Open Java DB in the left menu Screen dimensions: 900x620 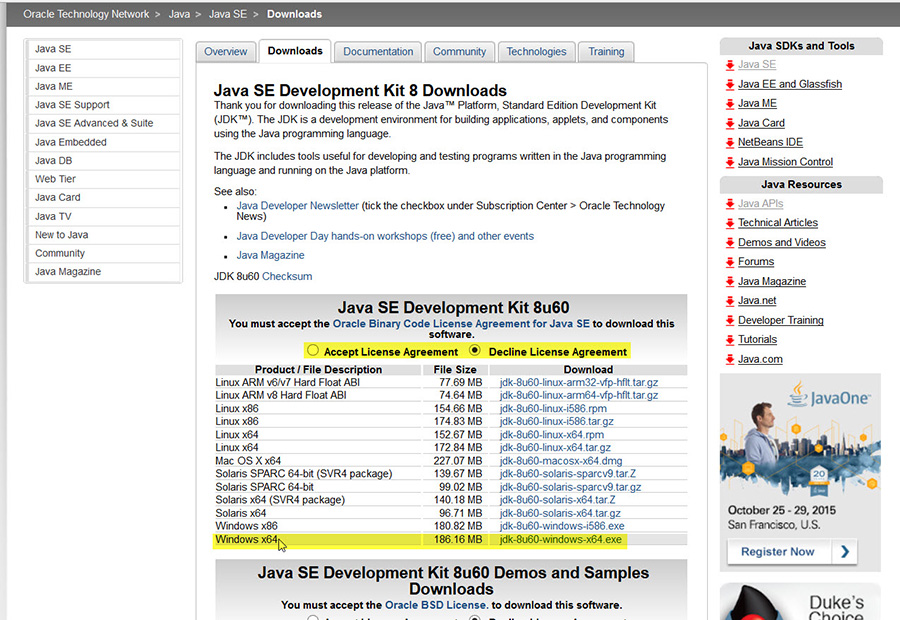(104, 161)
